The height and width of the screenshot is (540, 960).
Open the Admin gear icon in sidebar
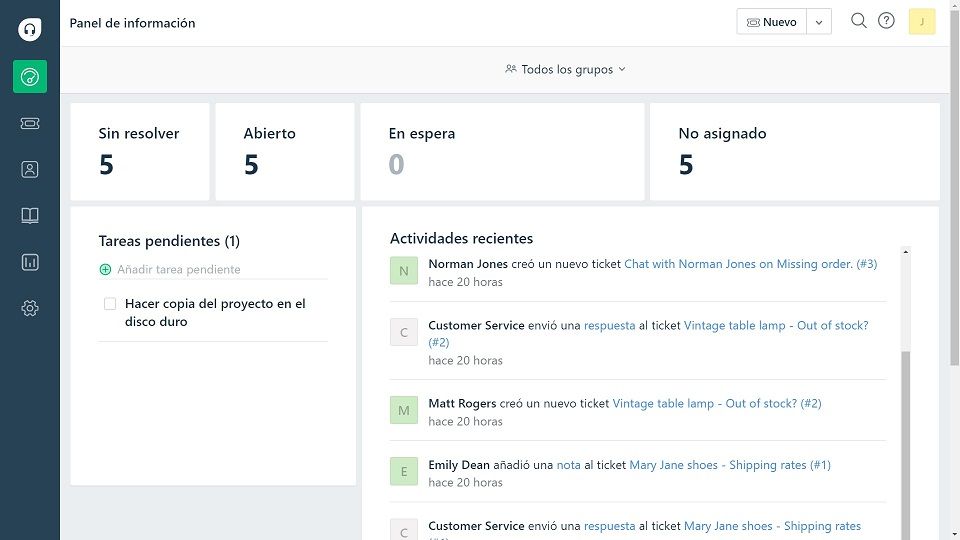tap(29, 308)
